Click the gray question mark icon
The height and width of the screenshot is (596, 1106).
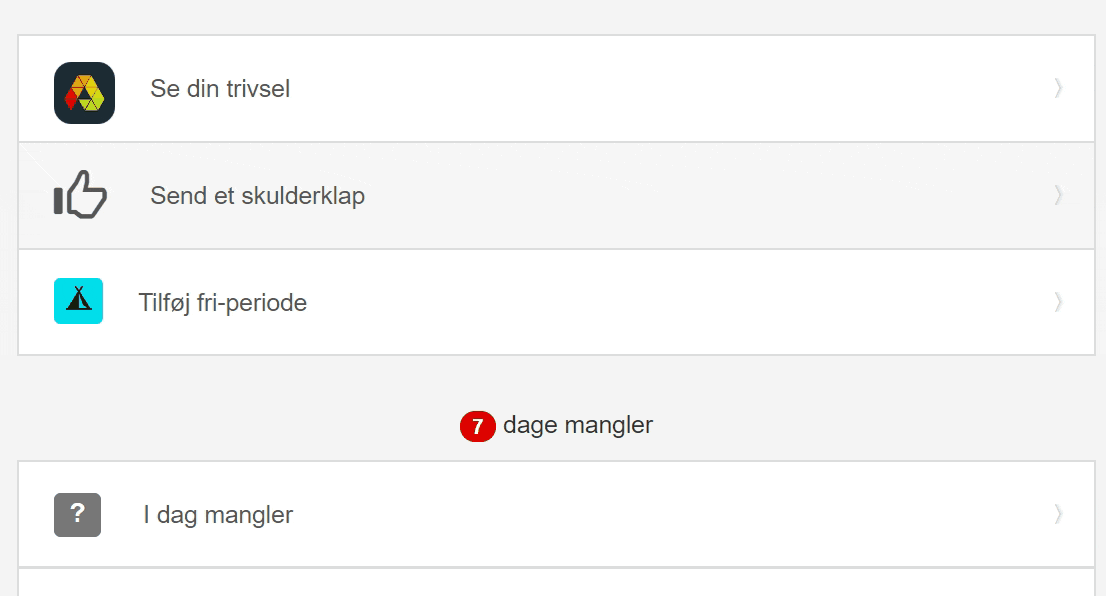coord(78,515)
